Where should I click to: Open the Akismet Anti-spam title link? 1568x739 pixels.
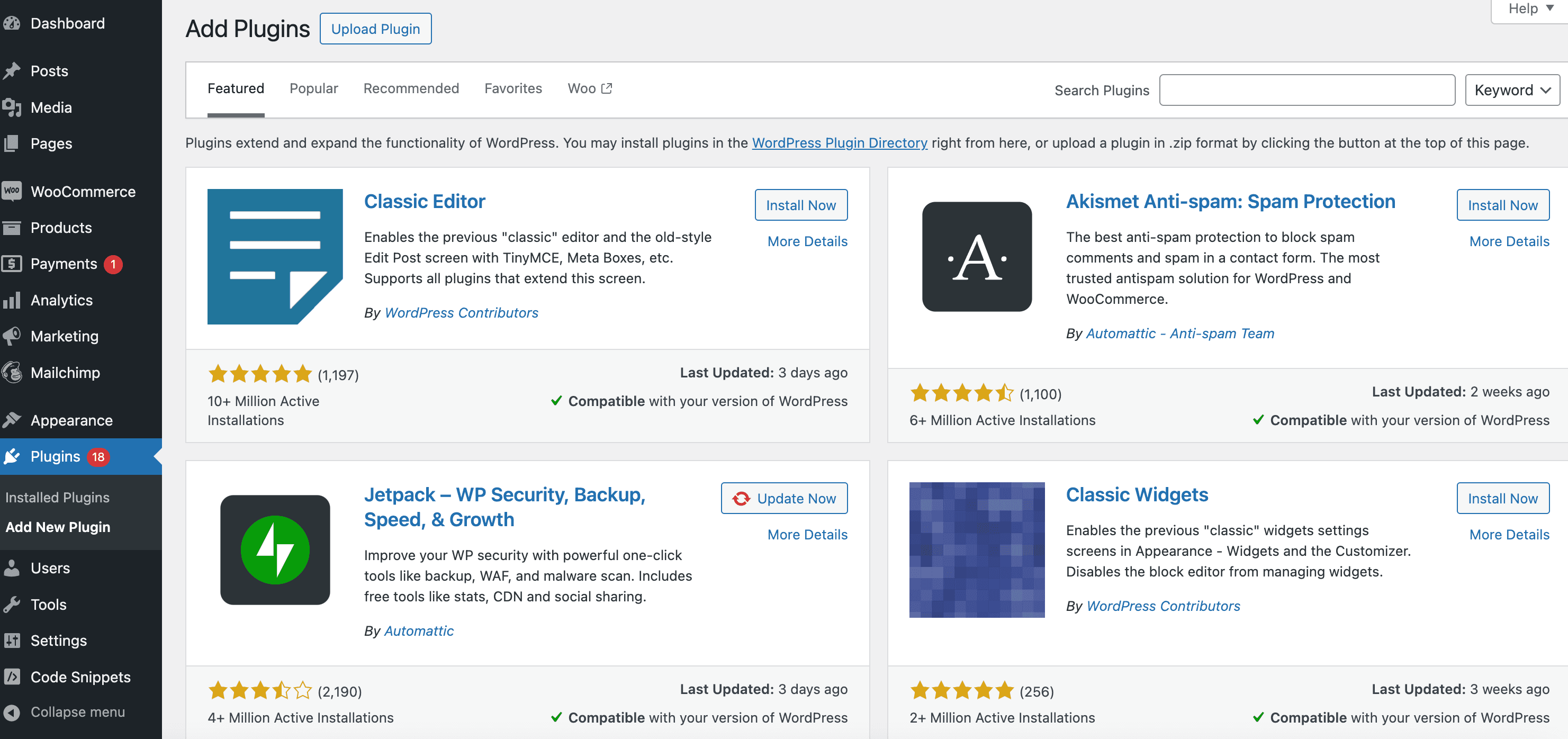tap(1230, 202)
